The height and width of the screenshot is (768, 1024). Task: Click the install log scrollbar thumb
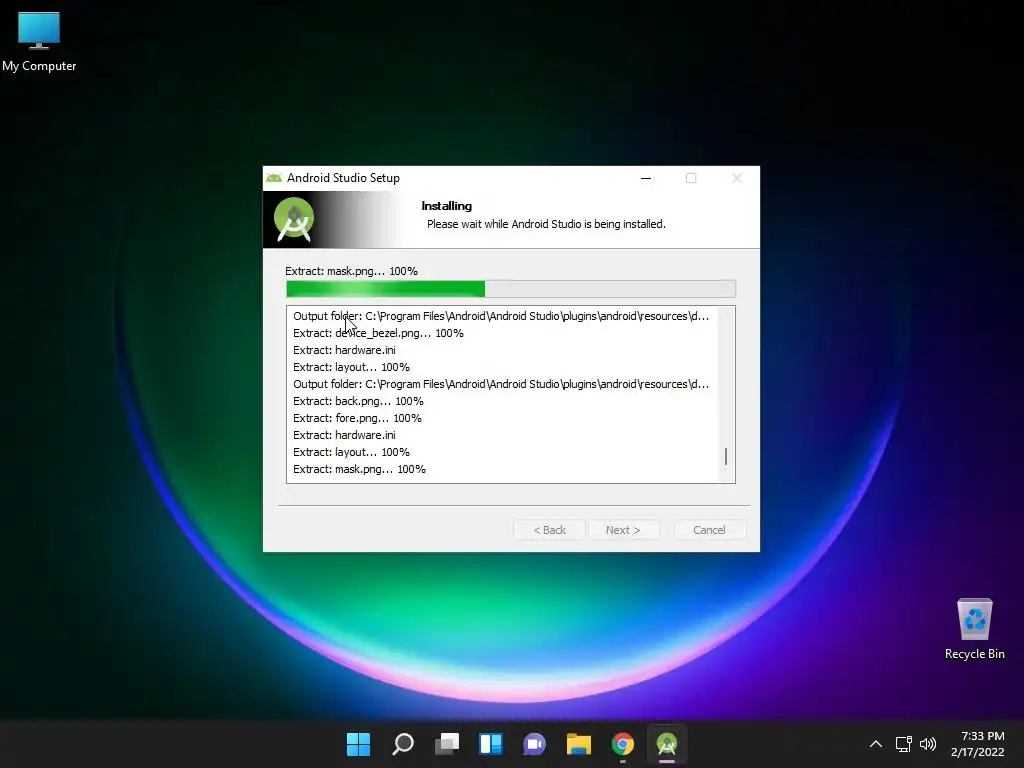(726, 456)
